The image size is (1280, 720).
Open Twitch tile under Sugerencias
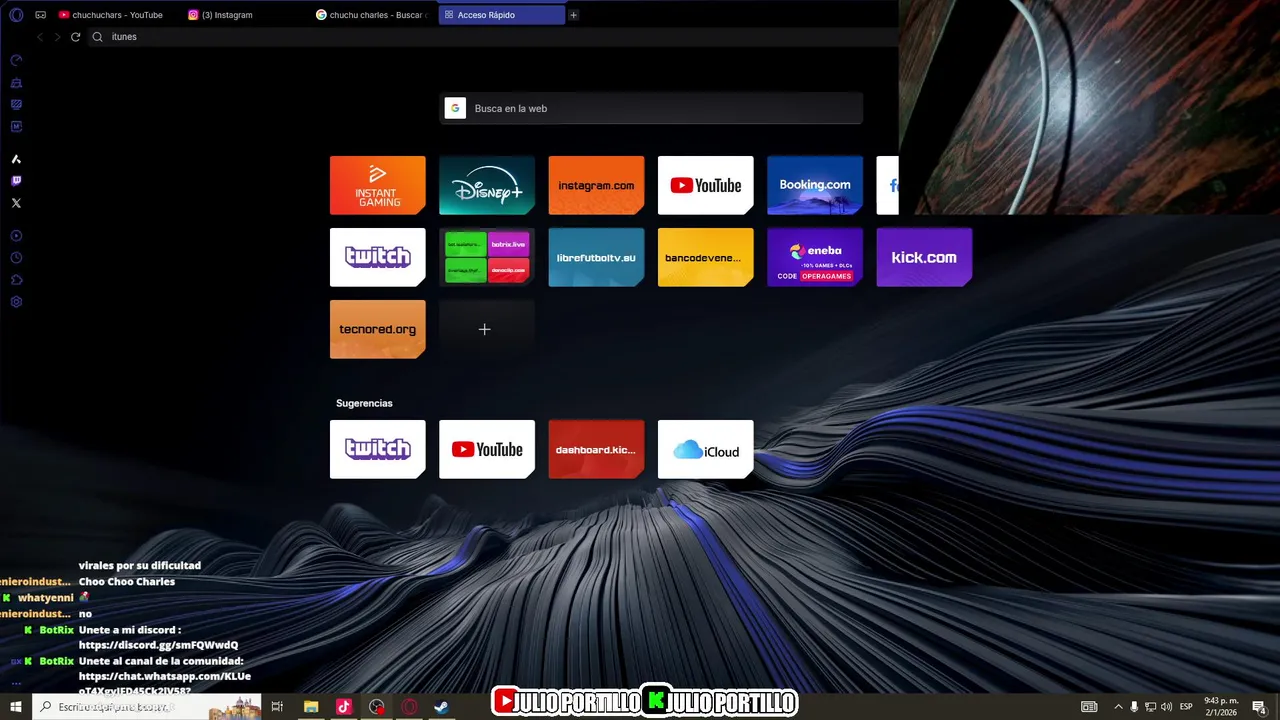pos(378,449)
